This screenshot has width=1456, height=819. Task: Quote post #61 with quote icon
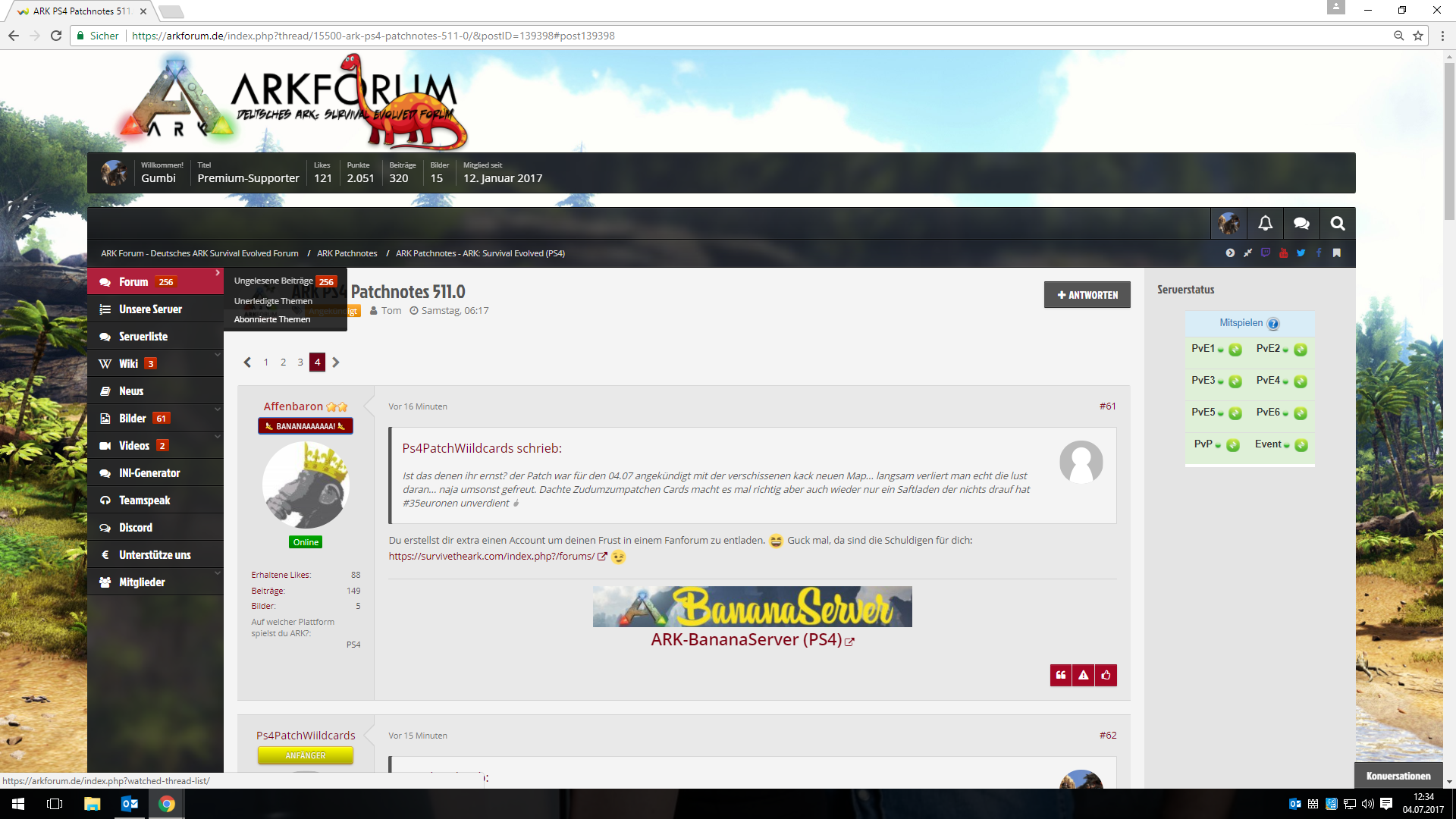tap(1061, 675)
